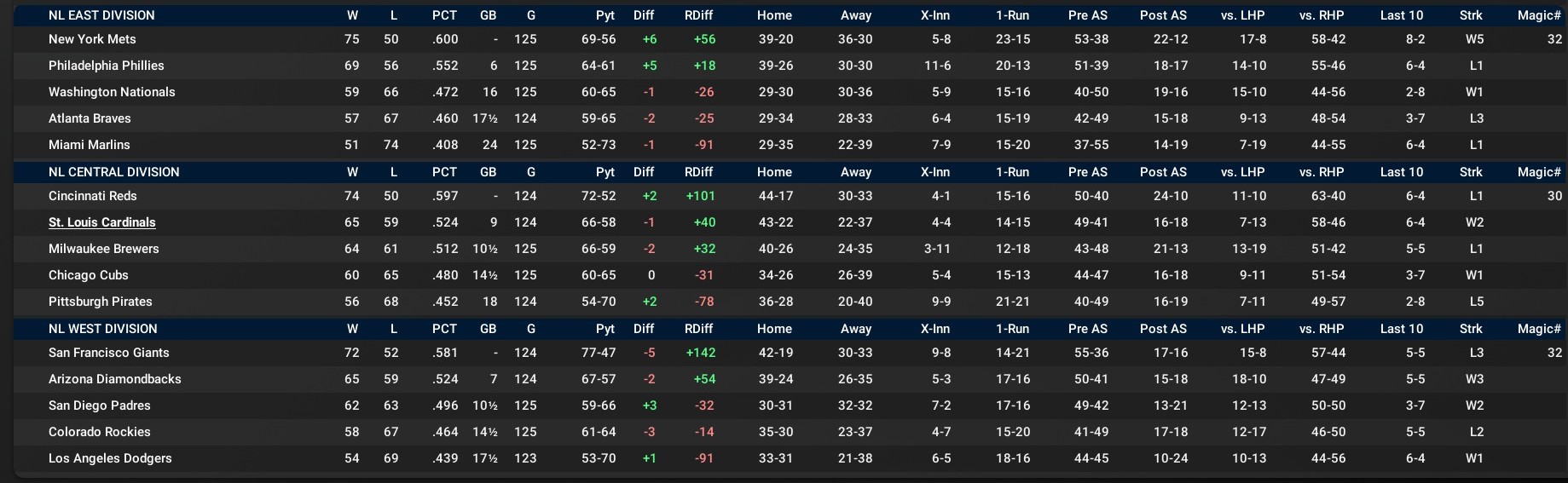Open the Philadelphia Phillies team link
Screen dimensions: 1568x483
coord(106,66)
